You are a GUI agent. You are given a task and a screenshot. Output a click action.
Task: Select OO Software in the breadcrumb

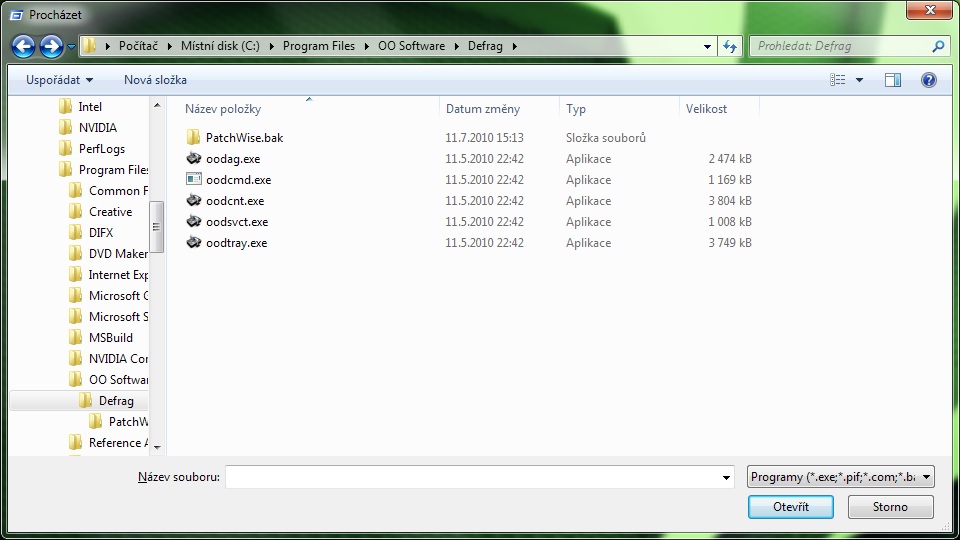(411, 46)
